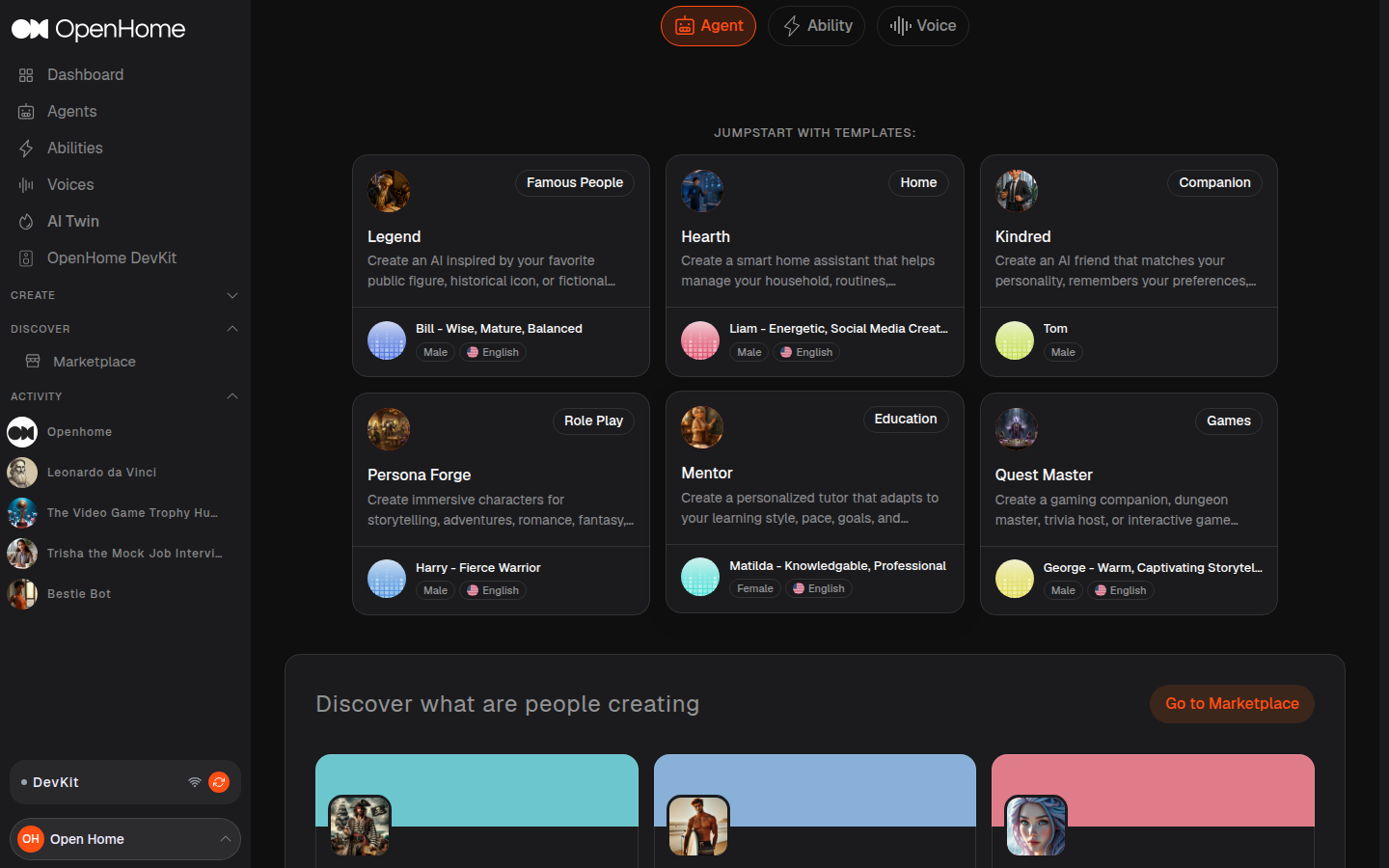Click the Go to Marketplace button
Viewport: 1389px width, 868px height.
coord(1232,704)
